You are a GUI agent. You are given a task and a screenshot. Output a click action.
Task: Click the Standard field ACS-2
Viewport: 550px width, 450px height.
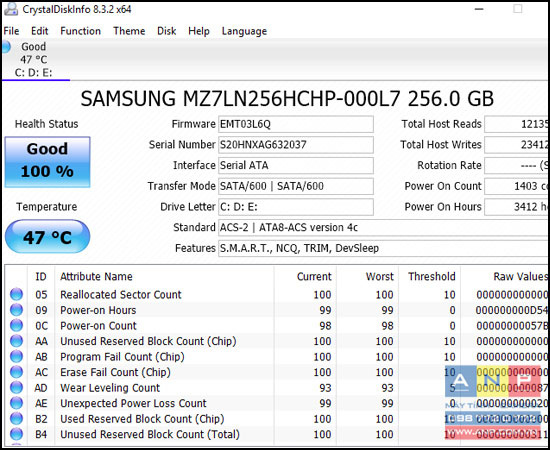click(x=383, y=228)
